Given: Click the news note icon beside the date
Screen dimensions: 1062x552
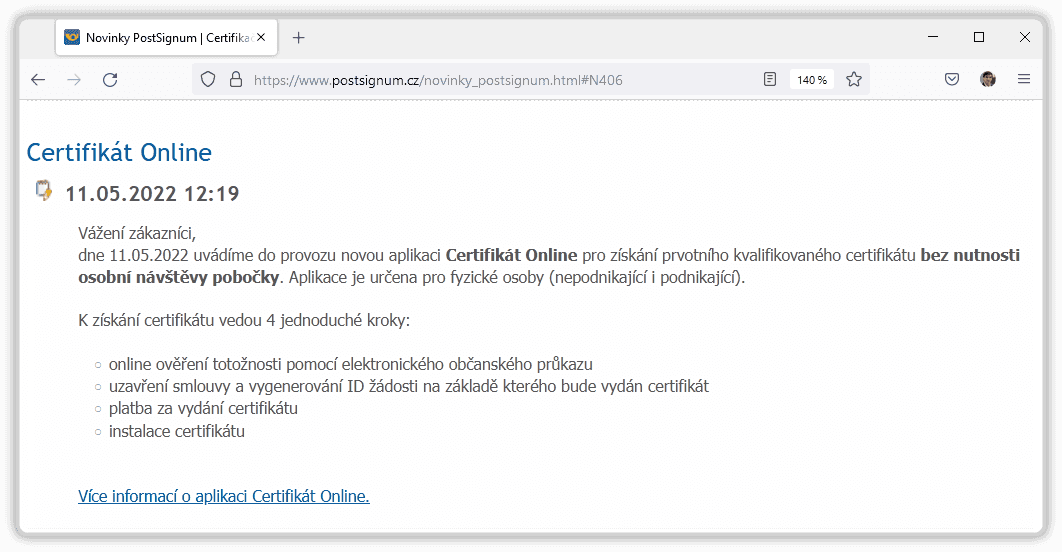Looking at the screenshot, I should pos(43,190).
